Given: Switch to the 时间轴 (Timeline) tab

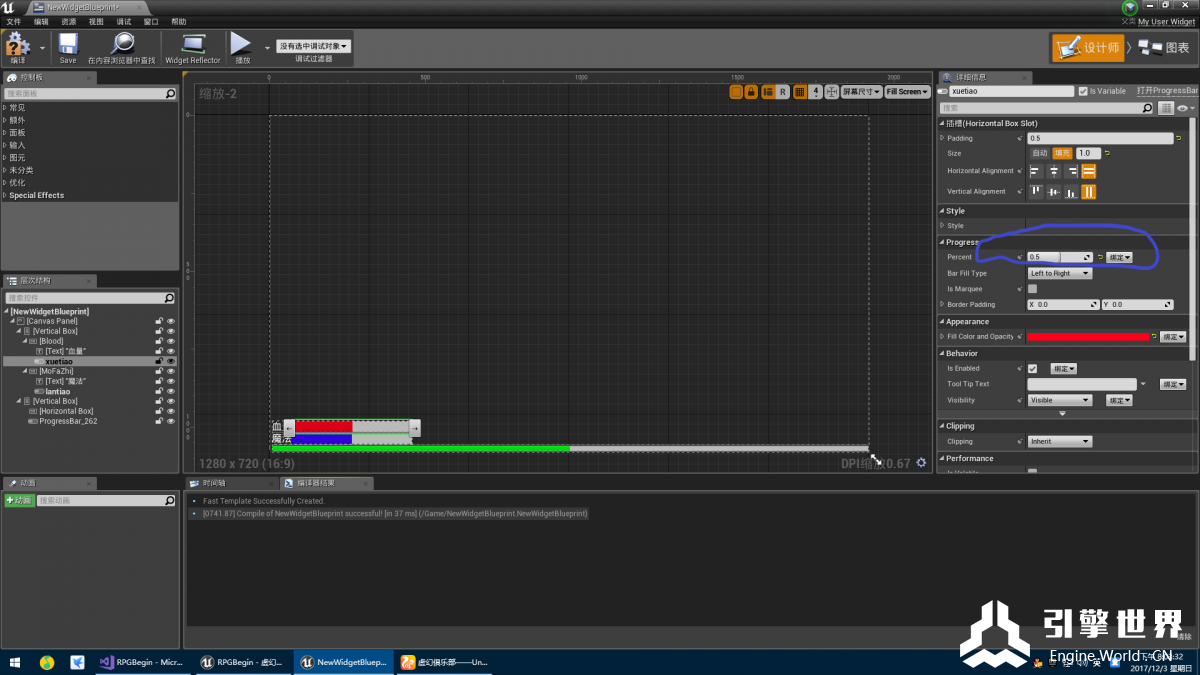Looking at the screenshot, I should click(214, 483).
